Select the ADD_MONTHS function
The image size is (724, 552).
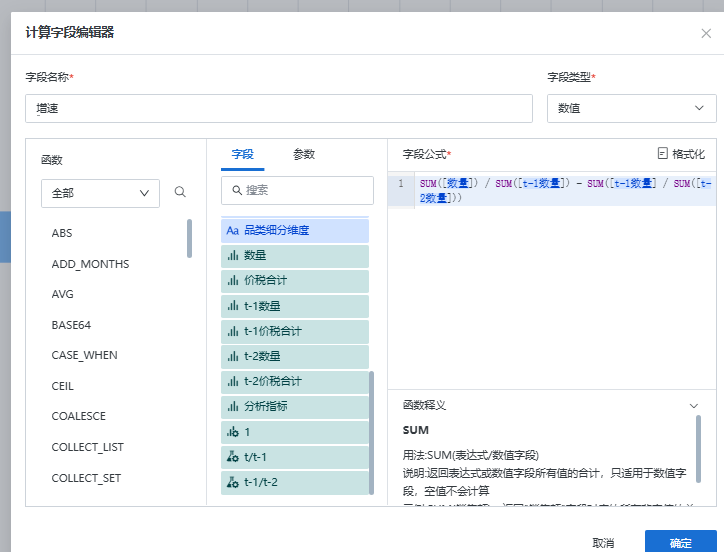coord(90,264)
